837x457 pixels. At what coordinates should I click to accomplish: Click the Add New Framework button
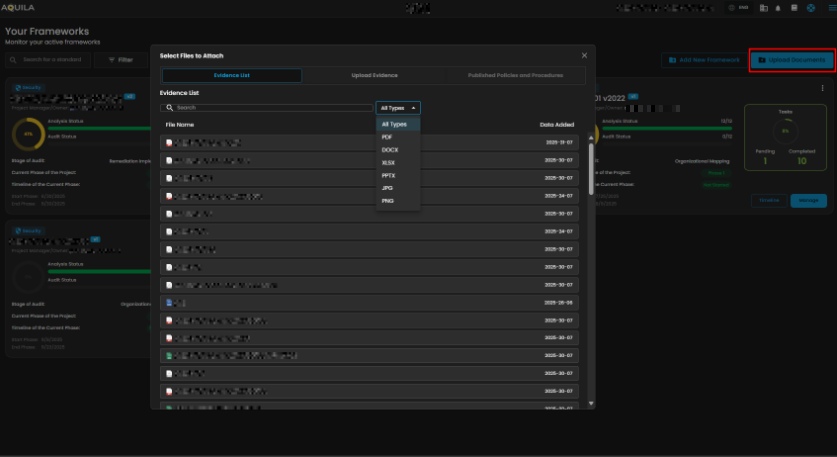703,60
